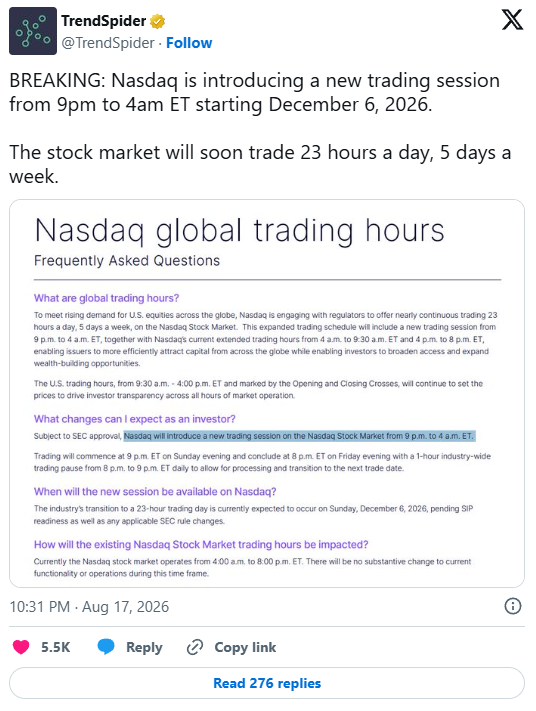Click the chain link copy icon

point(195,647)
